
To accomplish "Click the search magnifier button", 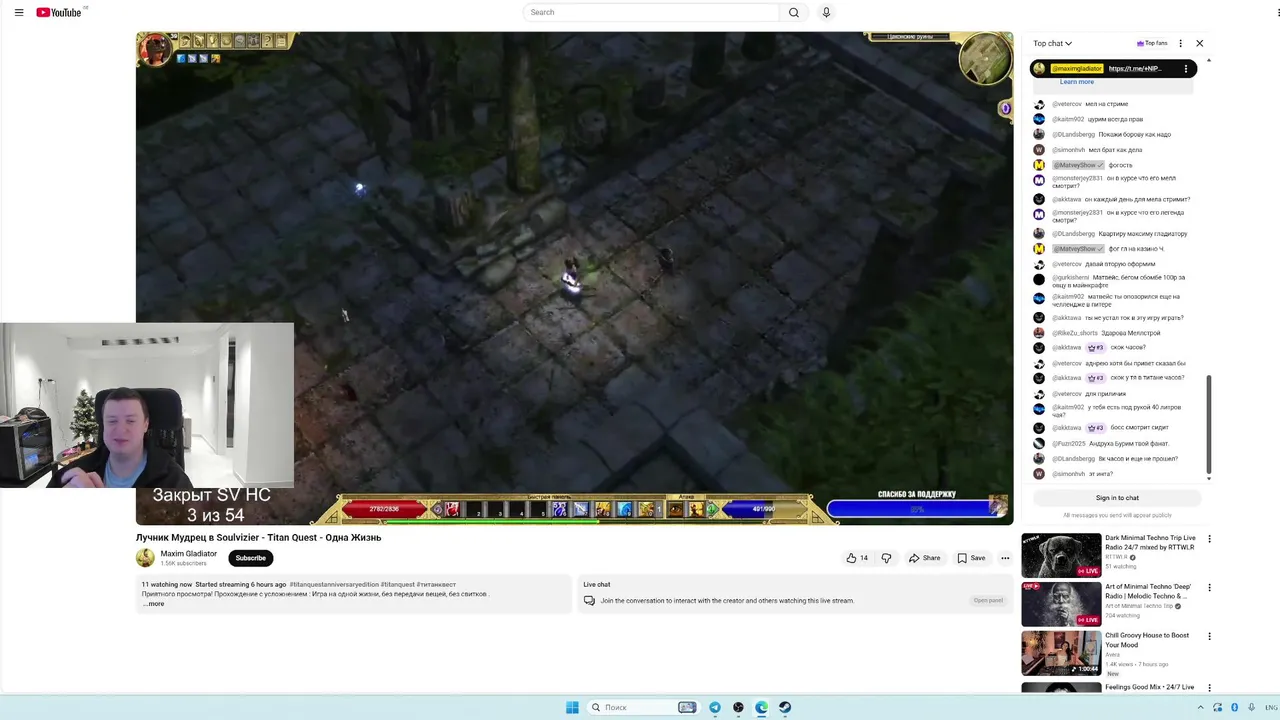I will point(793,12).
